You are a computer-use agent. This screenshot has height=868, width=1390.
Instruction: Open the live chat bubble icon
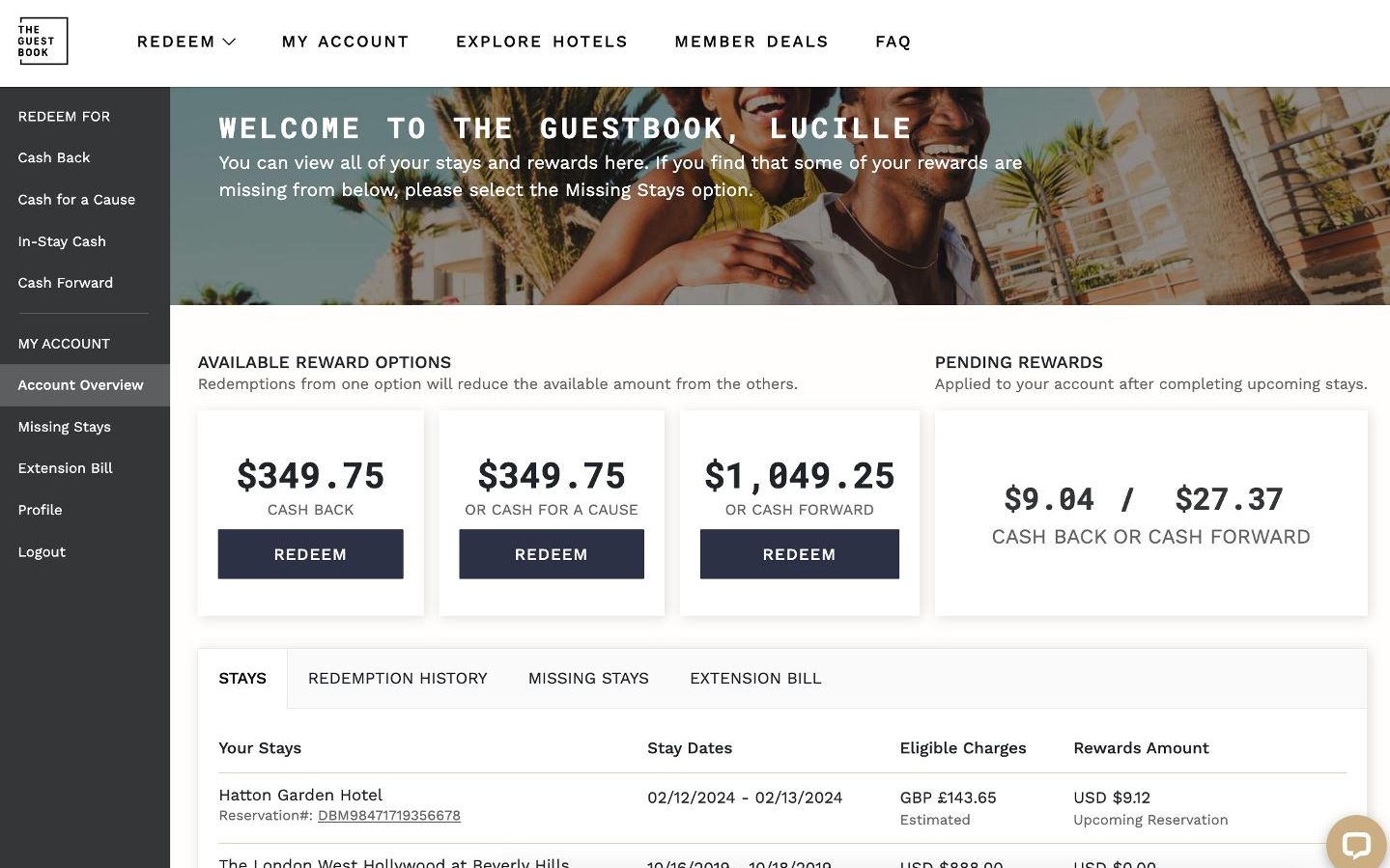1355,844
